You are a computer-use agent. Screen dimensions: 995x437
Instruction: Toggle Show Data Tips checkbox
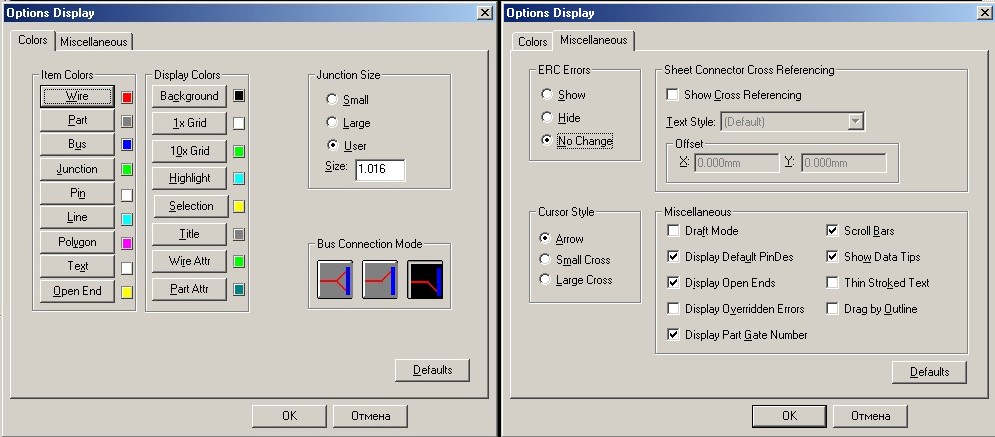tap(833, 257)
